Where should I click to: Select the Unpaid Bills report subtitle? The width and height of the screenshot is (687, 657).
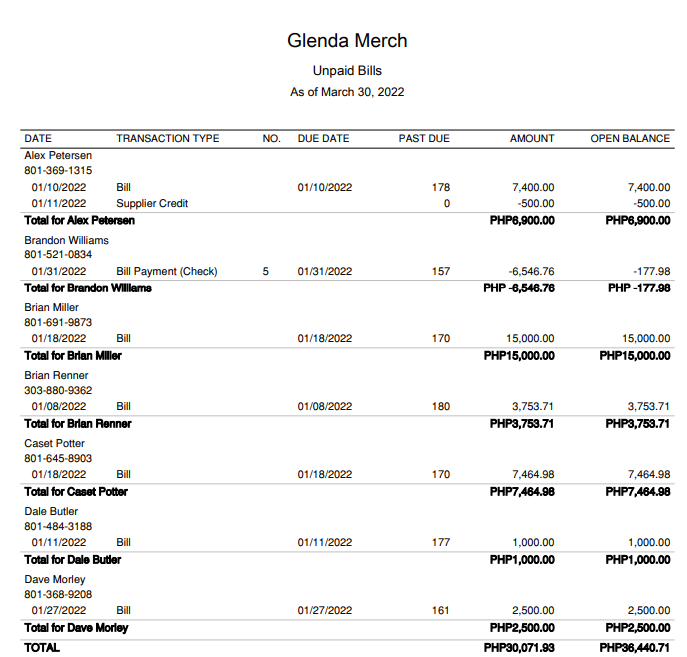coord(347,71)
